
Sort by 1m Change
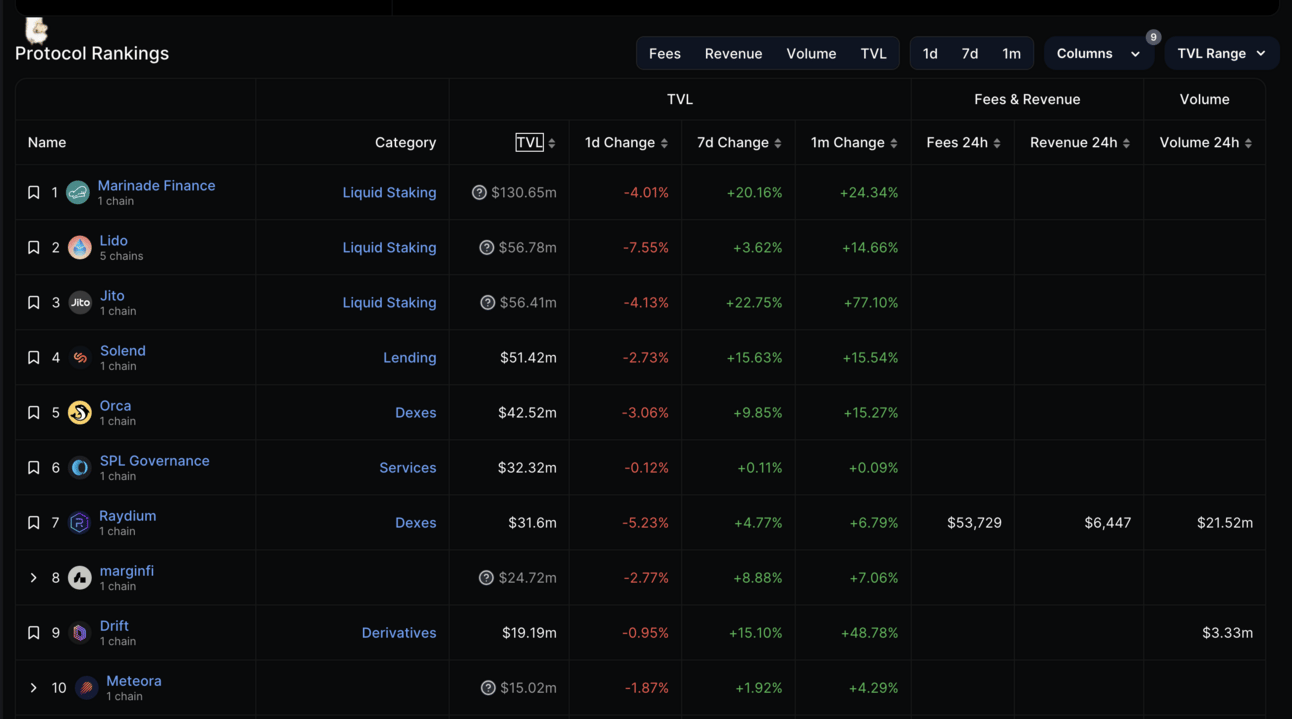point(893,143)
